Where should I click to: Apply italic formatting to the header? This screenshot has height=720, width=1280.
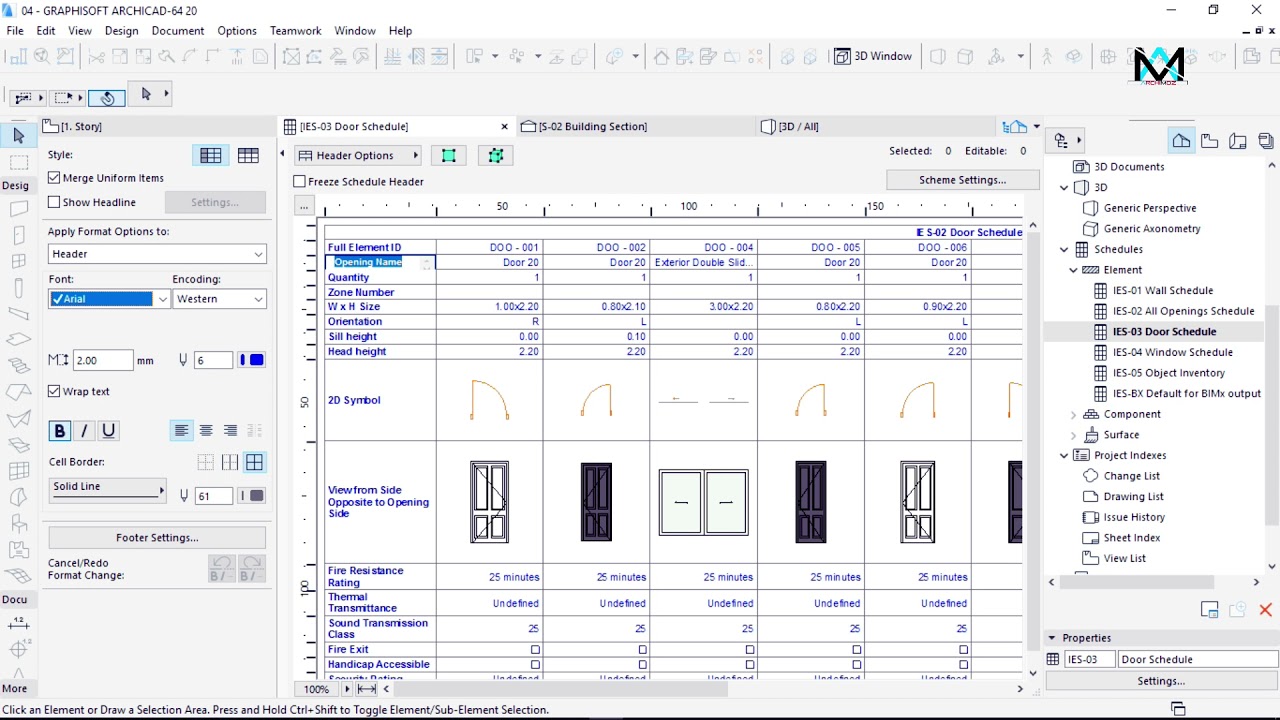tap(84, 431)
